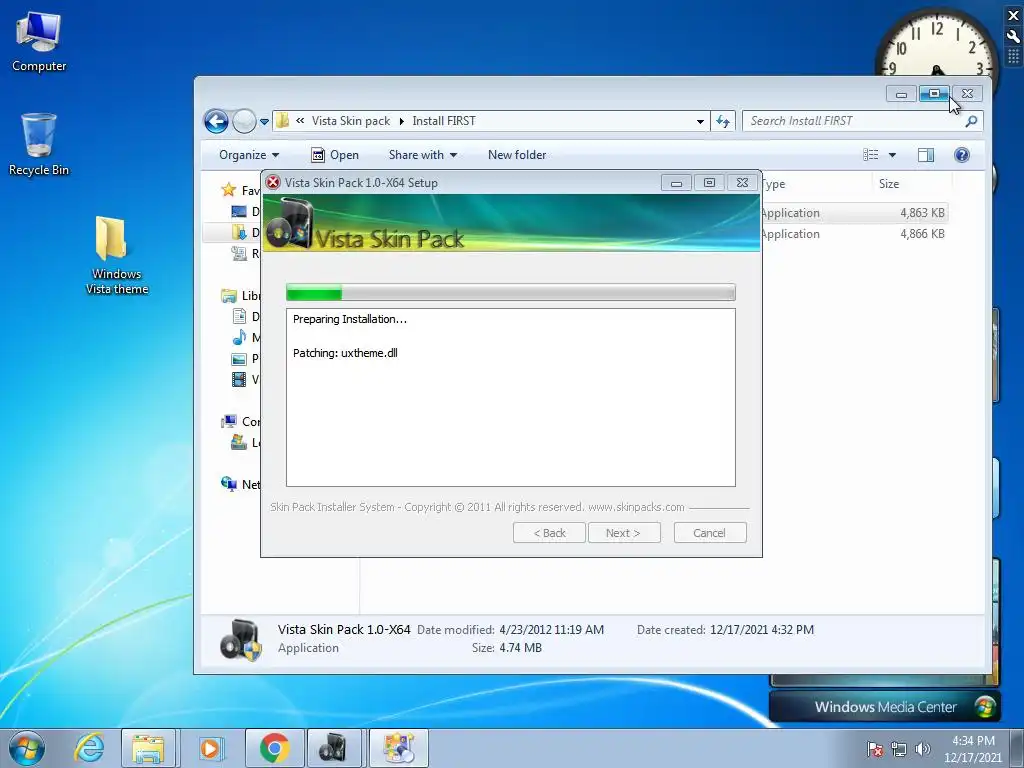Screen dimensions: 1024x768
Task: Click the refresh button beside address bar
Action: click(x=723, y=121)
